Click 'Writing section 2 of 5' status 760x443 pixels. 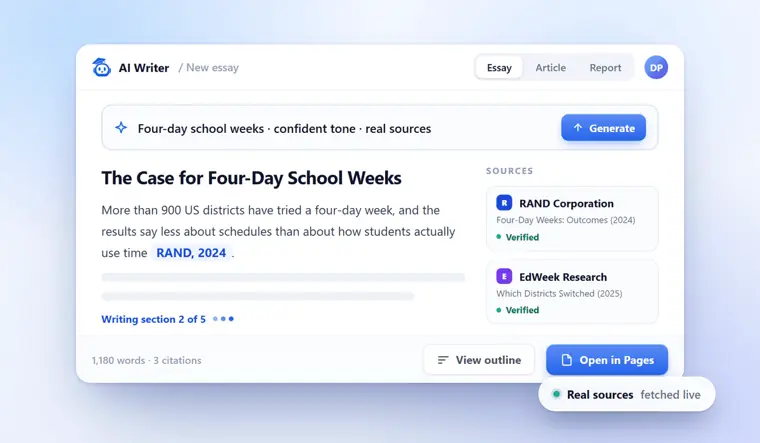[153, 319]
